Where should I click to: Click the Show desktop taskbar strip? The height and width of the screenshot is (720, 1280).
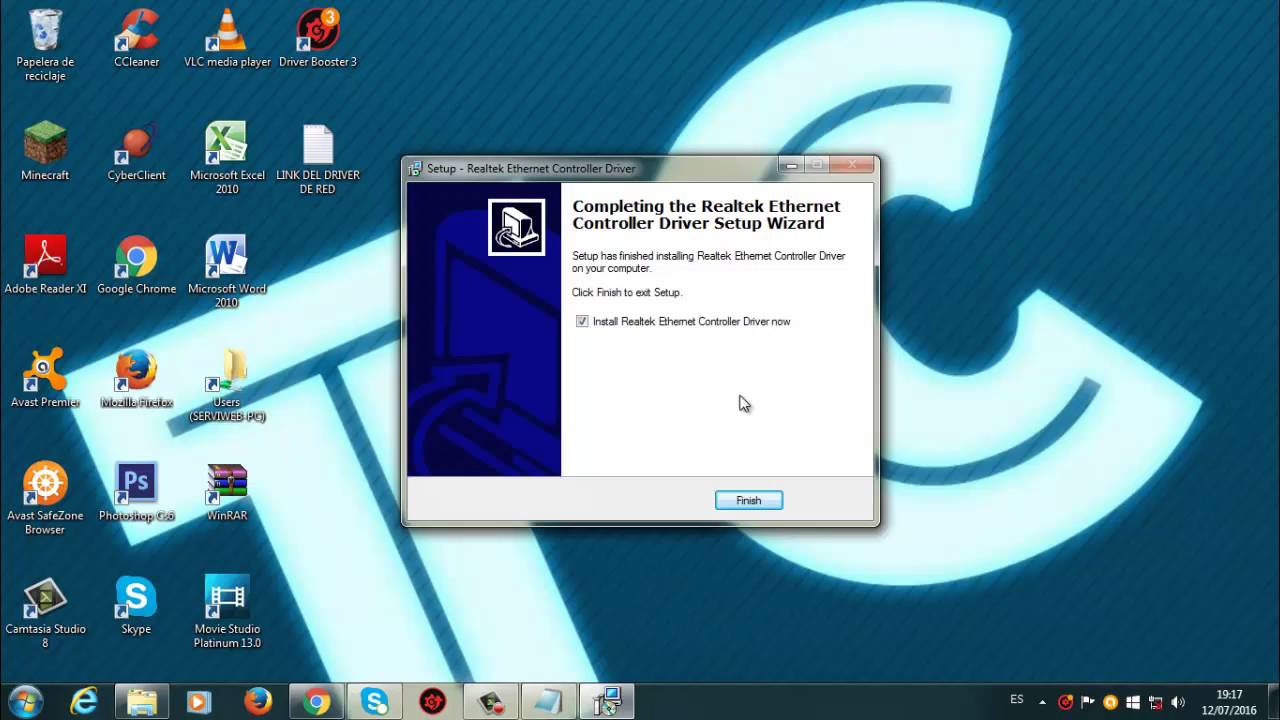pyautogui.click(x=1272, y=702)
